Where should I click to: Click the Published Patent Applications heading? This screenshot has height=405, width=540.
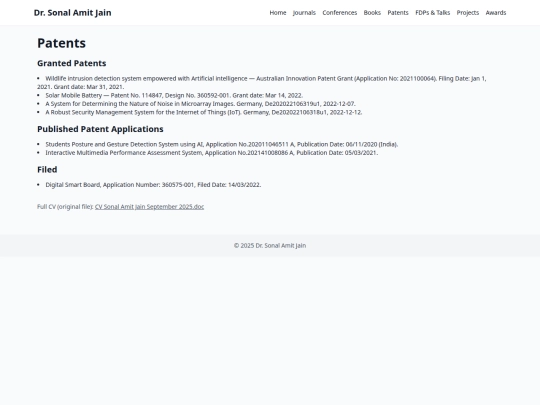pos(100,129)
